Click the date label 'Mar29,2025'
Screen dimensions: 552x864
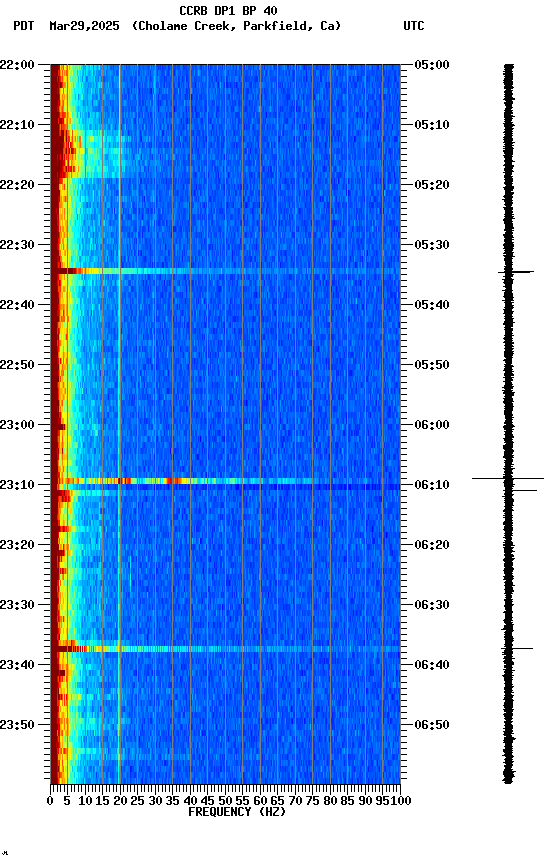click(x=84, y=26)
